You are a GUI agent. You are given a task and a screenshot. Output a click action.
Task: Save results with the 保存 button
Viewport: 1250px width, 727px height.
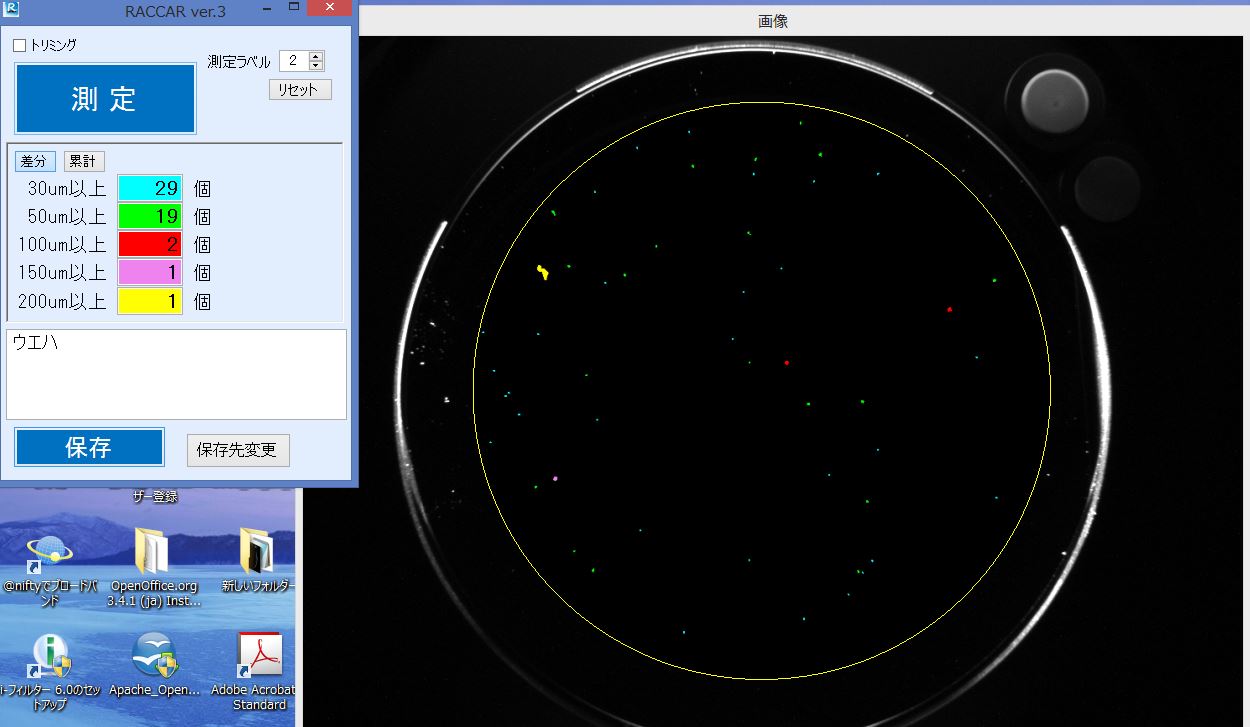89,447
